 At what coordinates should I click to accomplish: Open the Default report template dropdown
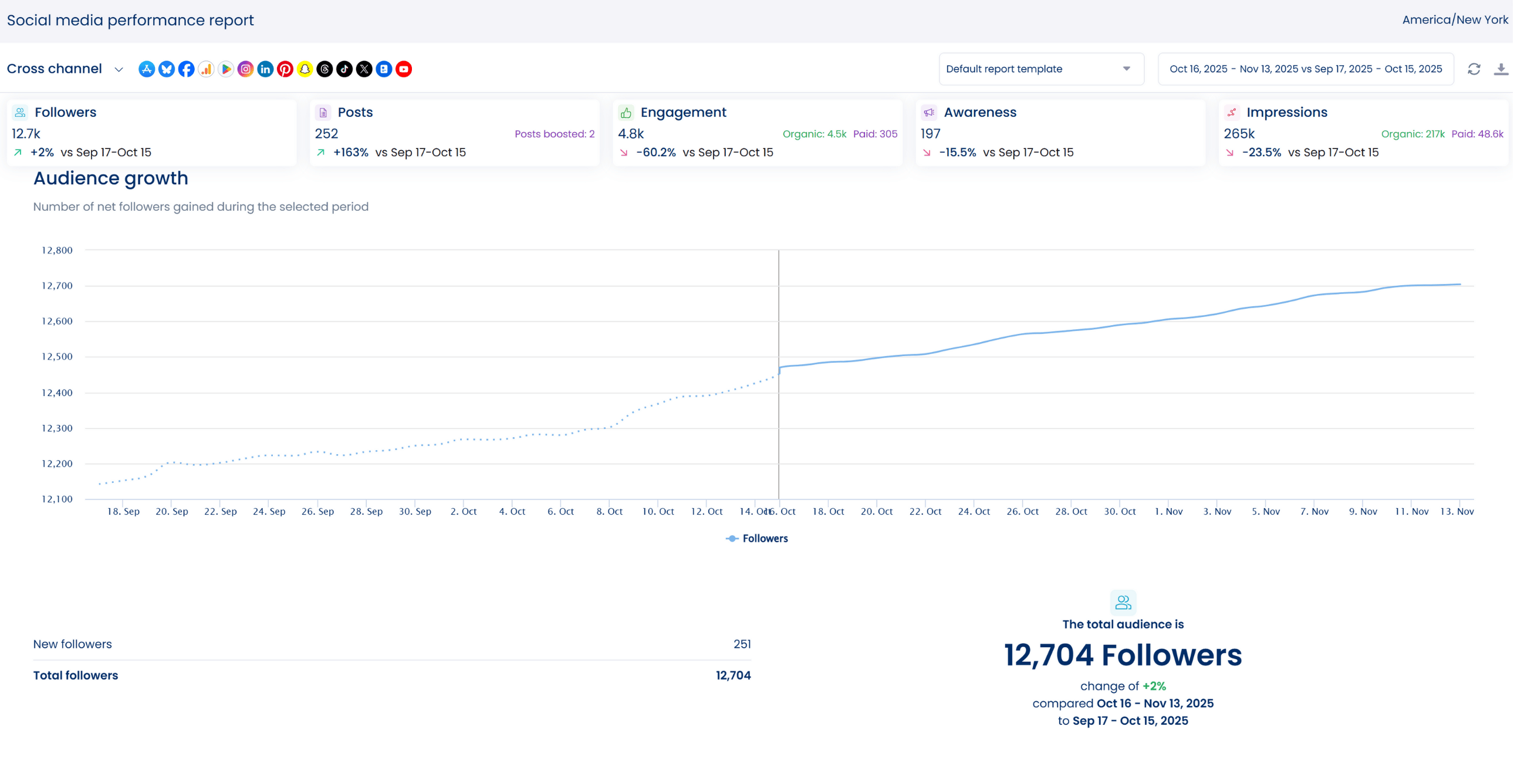click(x=1041, y=69)
